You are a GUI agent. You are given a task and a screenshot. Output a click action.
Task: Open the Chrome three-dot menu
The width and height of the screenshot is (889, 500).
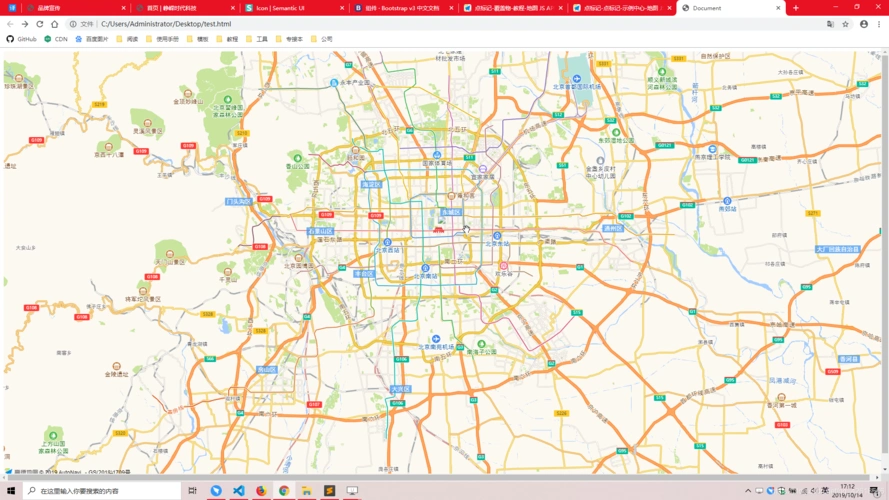coord(879,23)
